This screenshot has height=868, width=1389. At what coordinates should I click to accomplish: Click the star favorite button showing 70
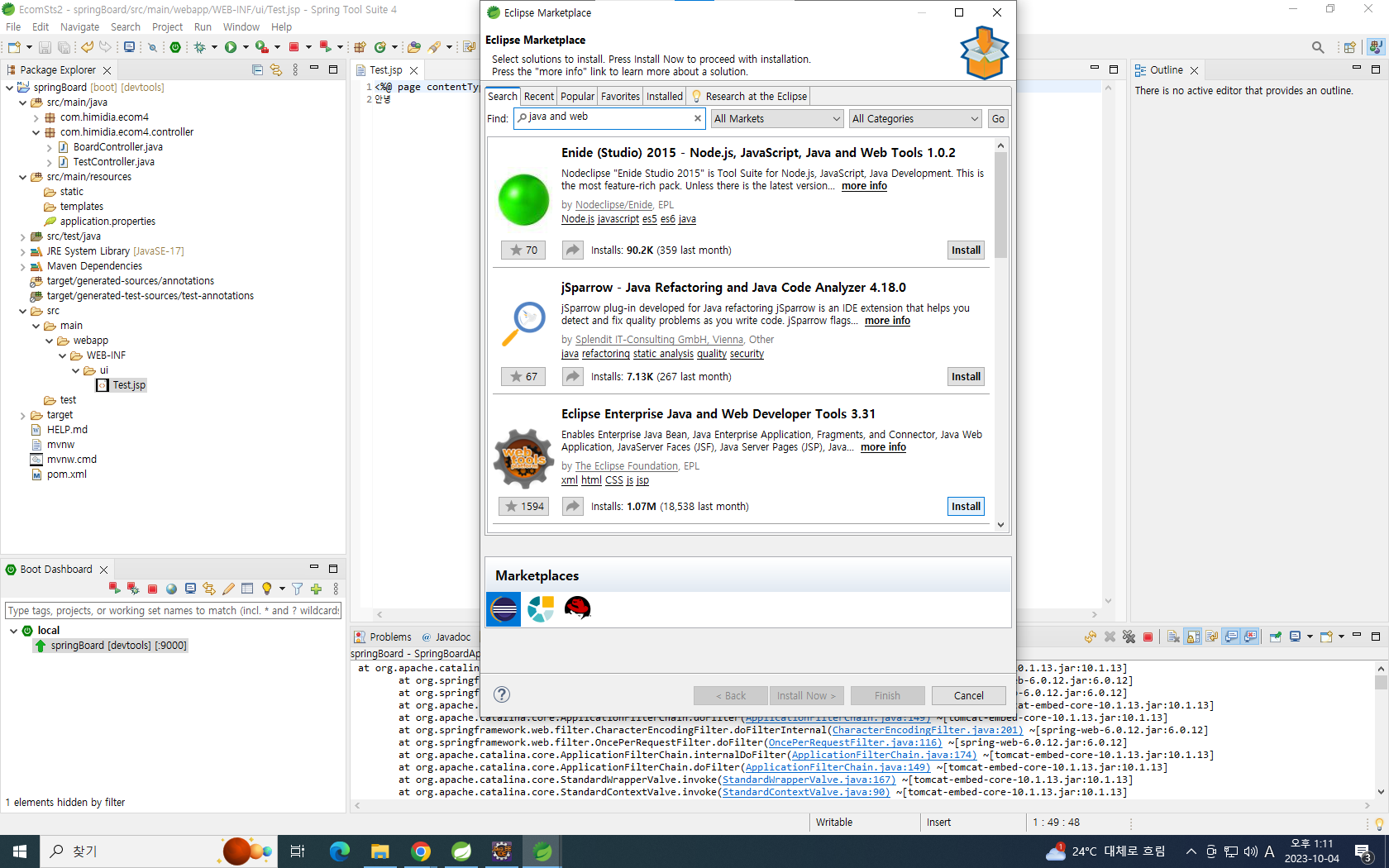[x=523, y=250]
